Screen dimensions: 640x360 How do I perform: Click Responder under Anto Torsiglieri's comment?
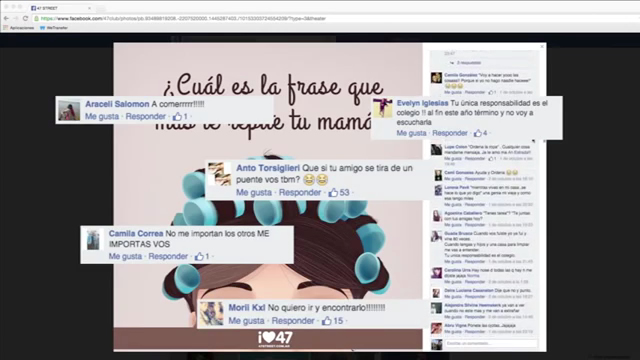pyautogui.click(x=299, y=192)
